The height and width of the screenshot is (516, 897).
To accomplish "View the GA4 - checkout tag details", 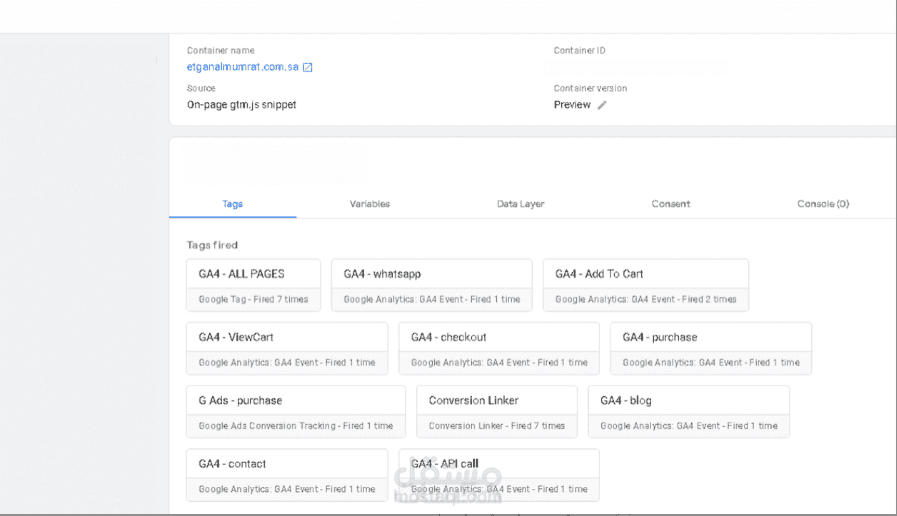I will pyautogui.click(x=498, y=348).
